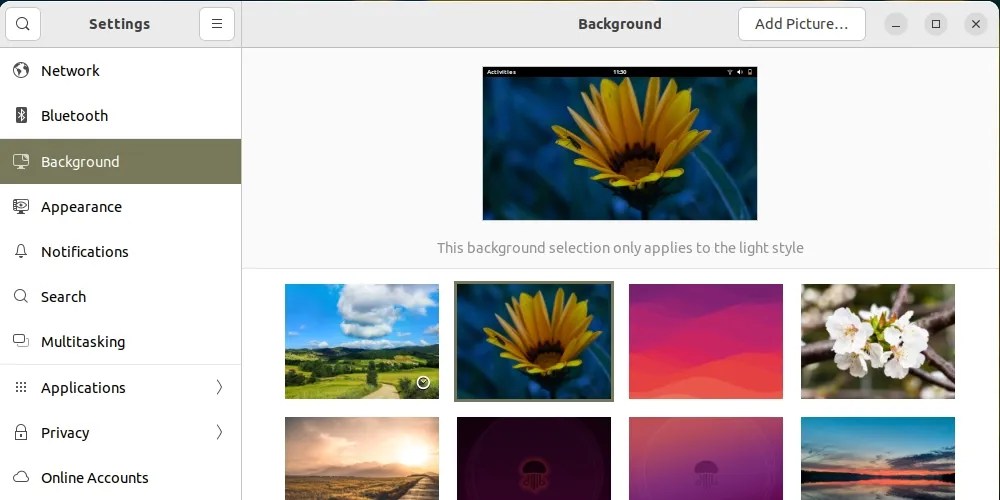
Task: Click the large current background preview
Action: click(x=620, y=143)
